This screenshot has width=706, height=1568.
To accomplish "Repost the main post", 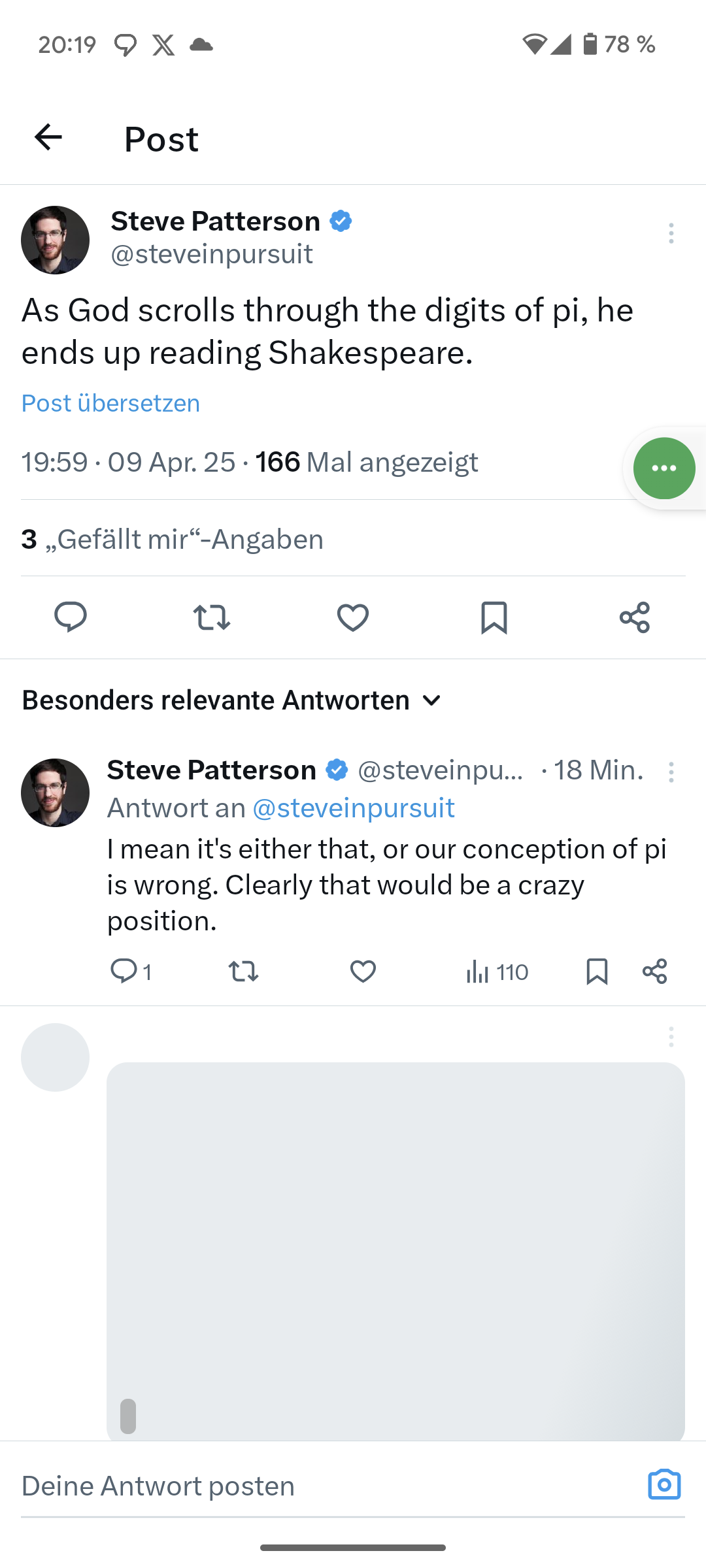I will [x=212, y=617].
